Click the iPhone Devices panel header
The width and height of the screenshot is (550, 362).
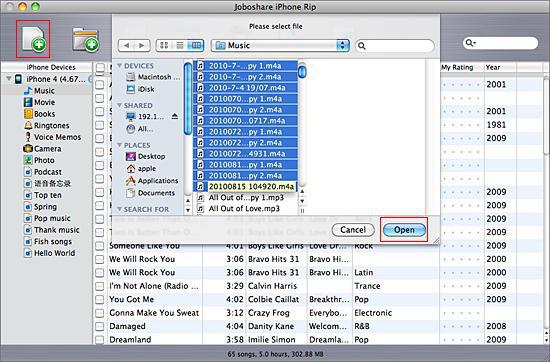51,67
